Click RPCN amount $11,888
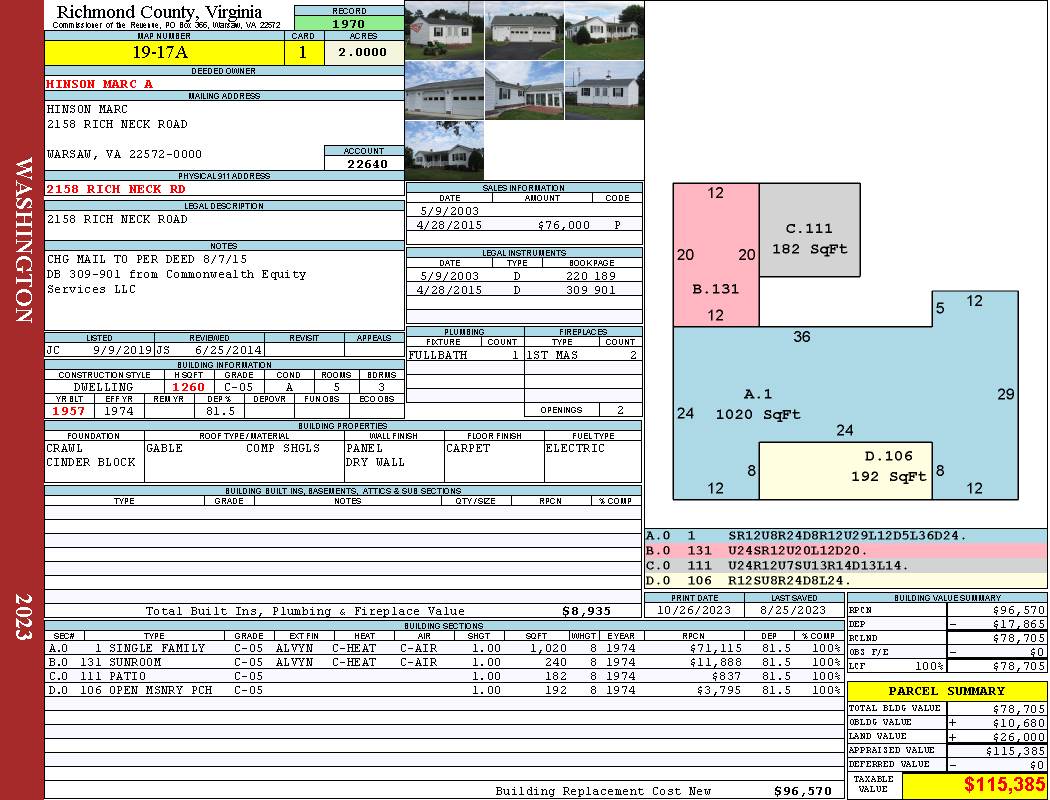 pos(715,662)
